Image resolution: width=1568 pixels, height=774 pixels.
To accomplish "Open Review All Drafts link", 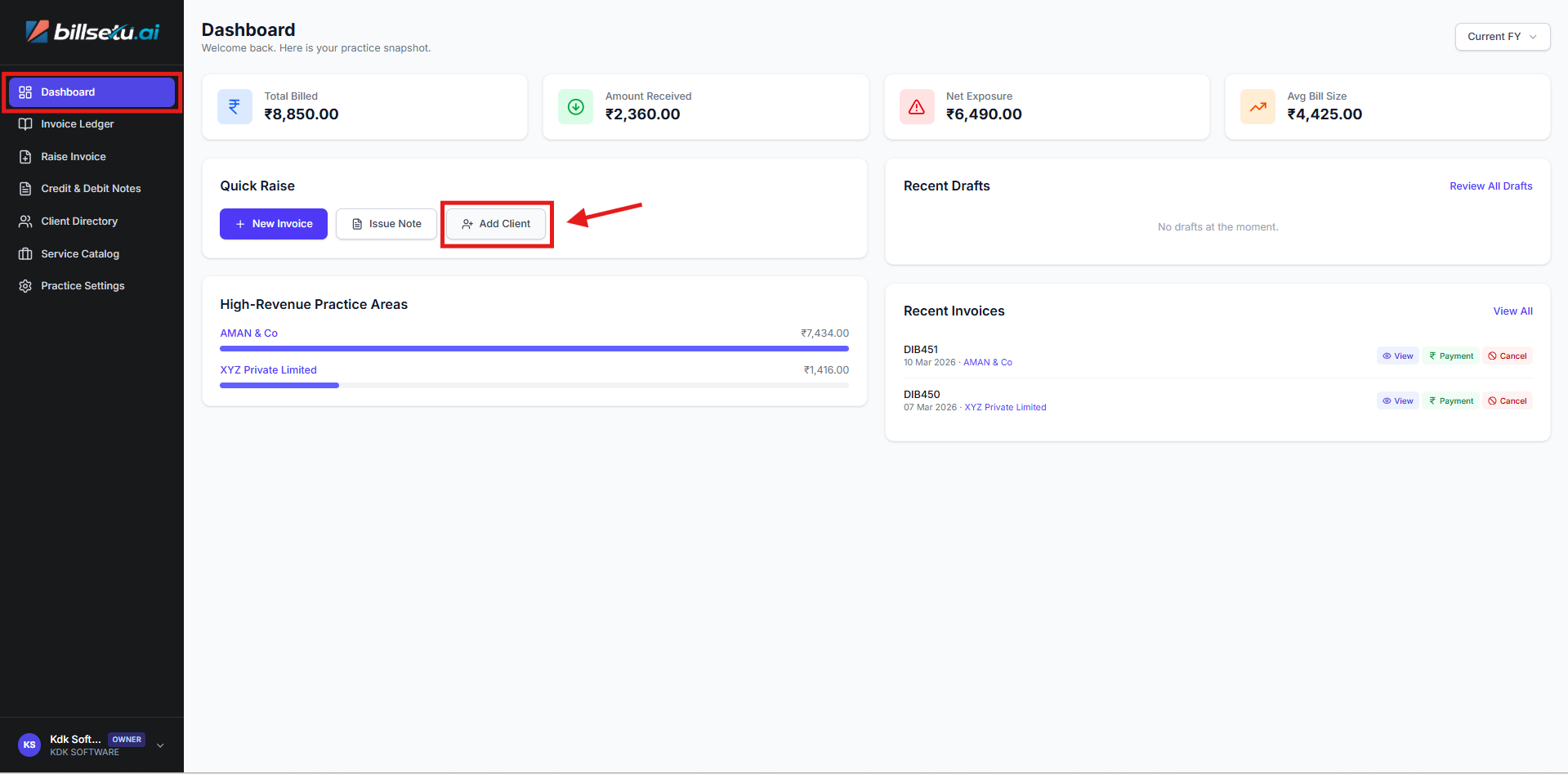I will 1490,186.
